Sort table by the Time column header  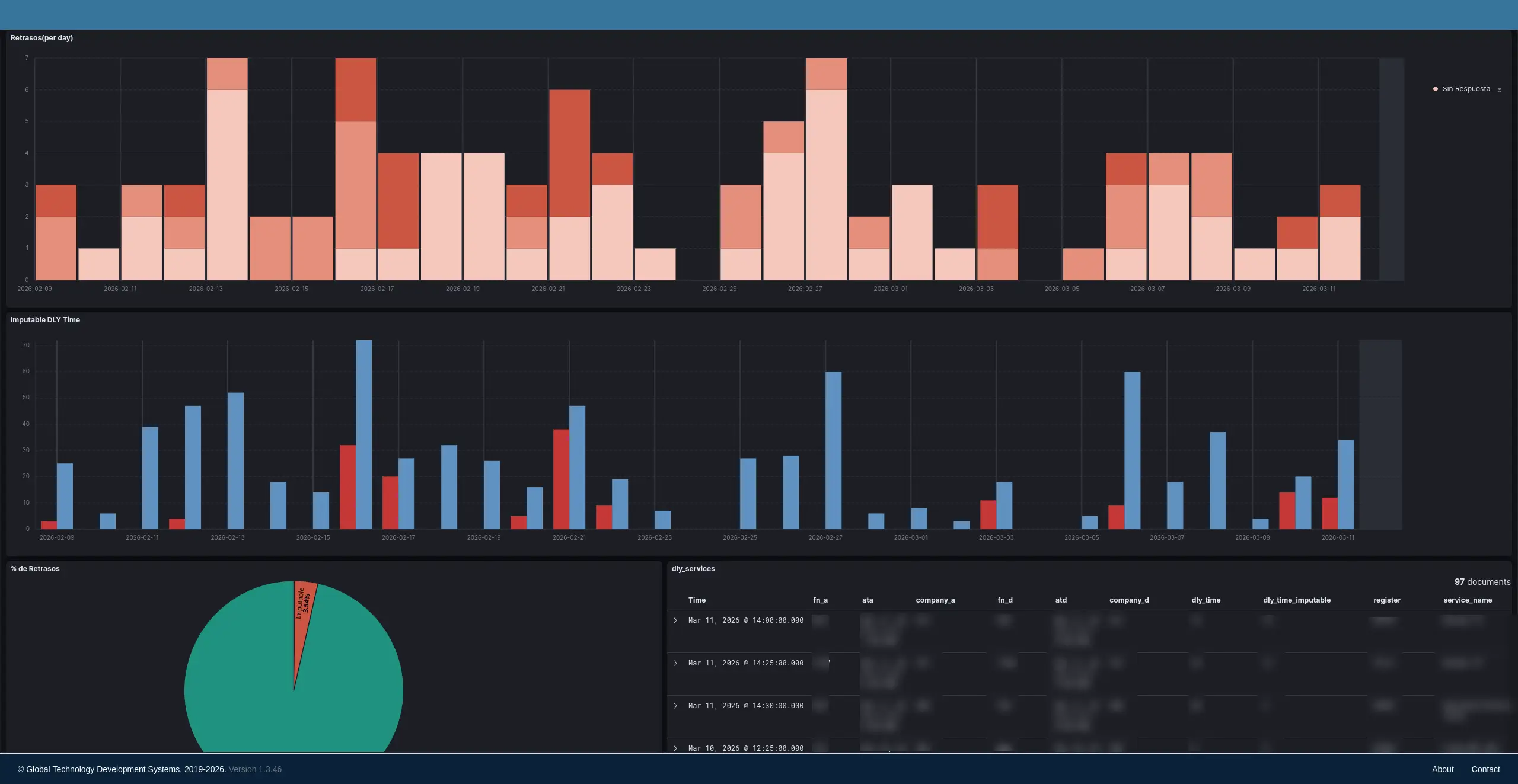pos(697,600)
